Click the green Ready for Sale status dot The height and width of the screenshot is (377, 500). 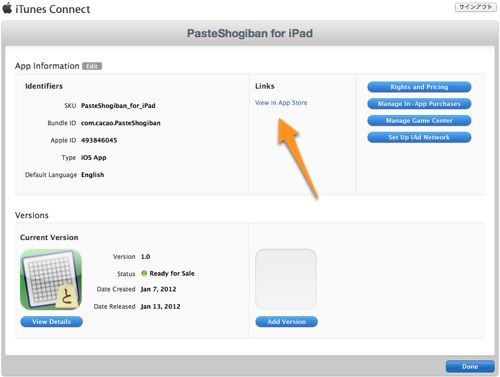(x=144, y=273)
